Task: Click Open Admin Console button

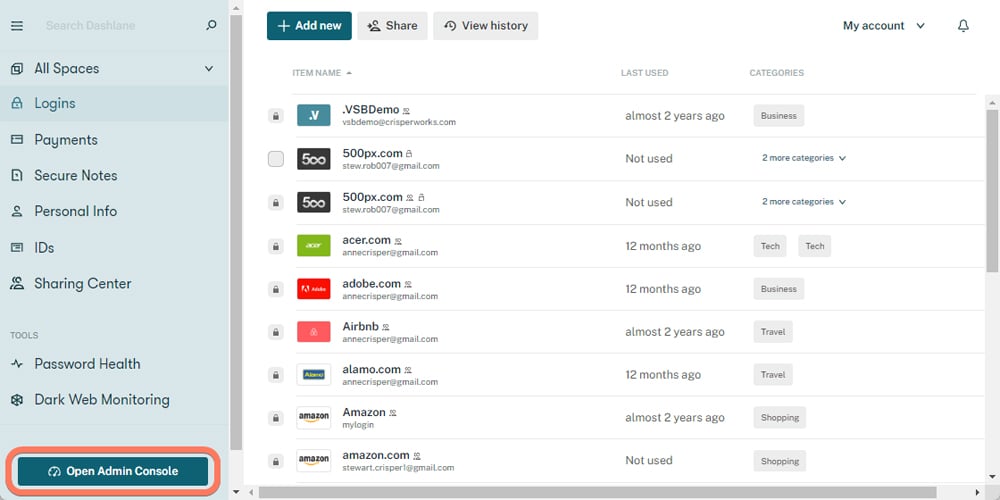Action: 113,471
